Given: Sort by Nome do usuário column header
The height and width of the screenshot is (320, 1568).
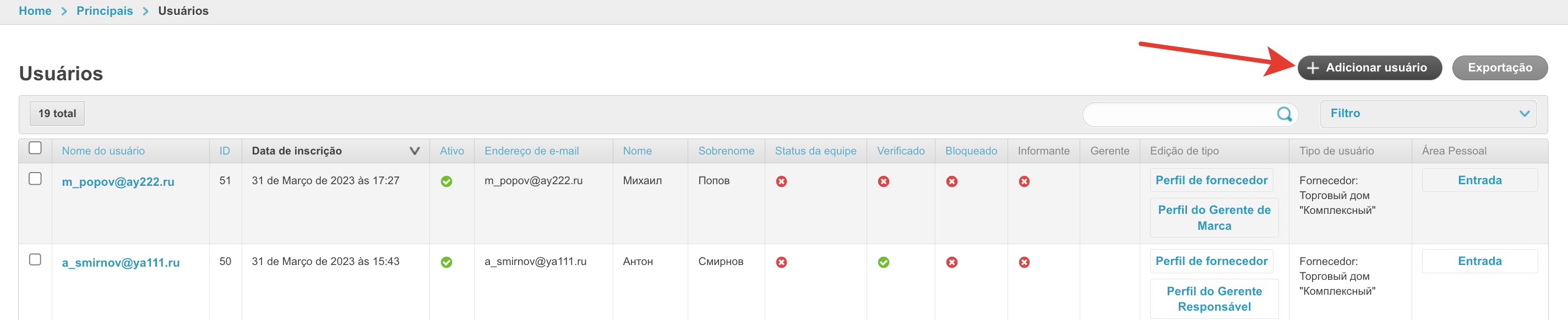Looking at the screenshot, I should click(x=104, y=151).
